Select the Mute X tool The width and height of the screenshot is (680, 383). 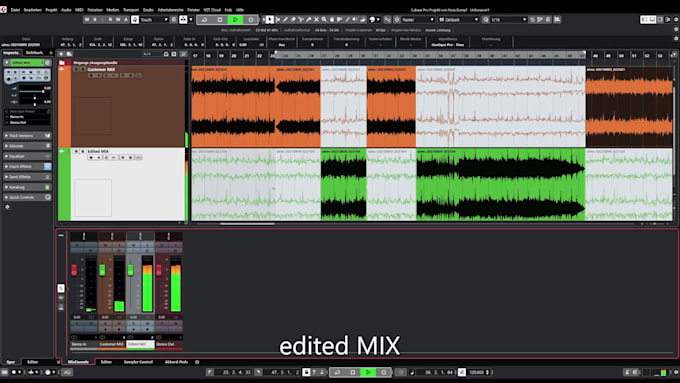point(317,20)
